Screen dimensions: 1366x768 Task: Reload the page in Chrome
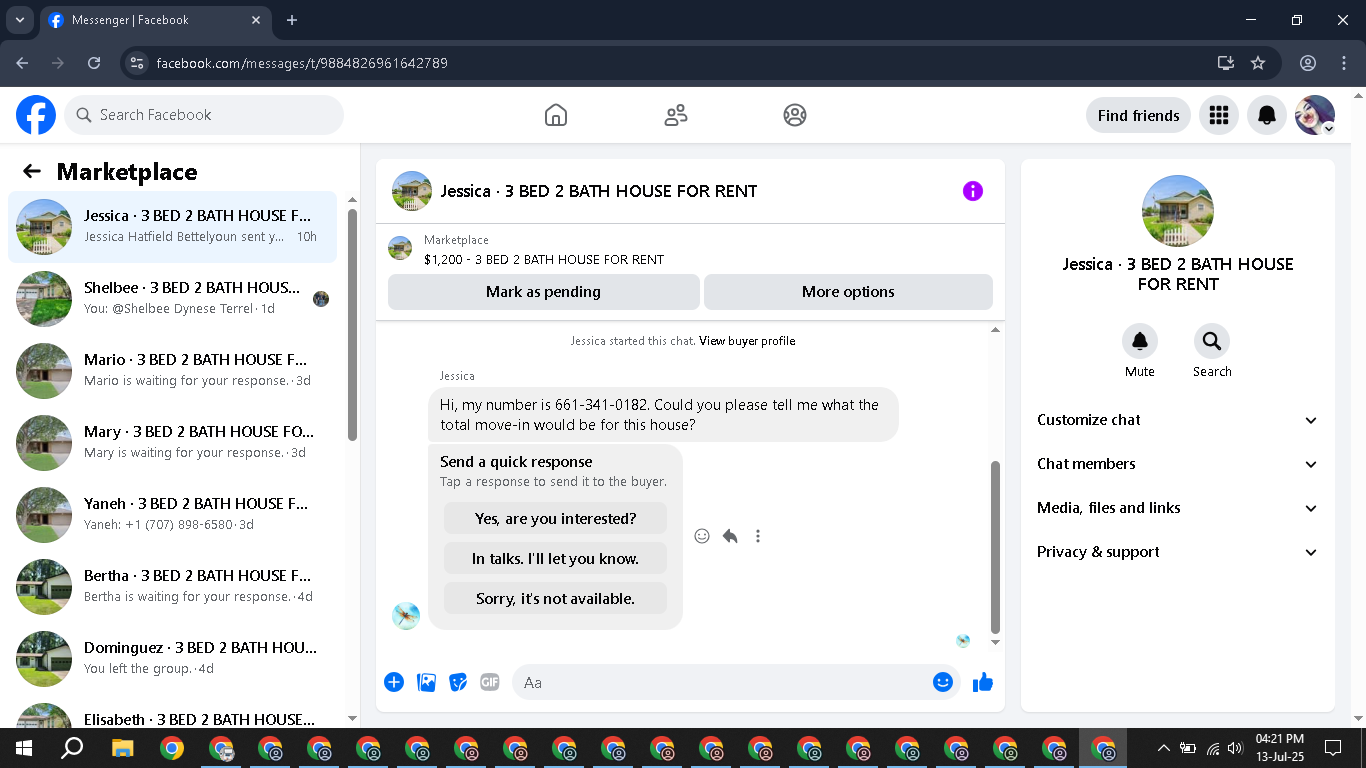[94, 63]
